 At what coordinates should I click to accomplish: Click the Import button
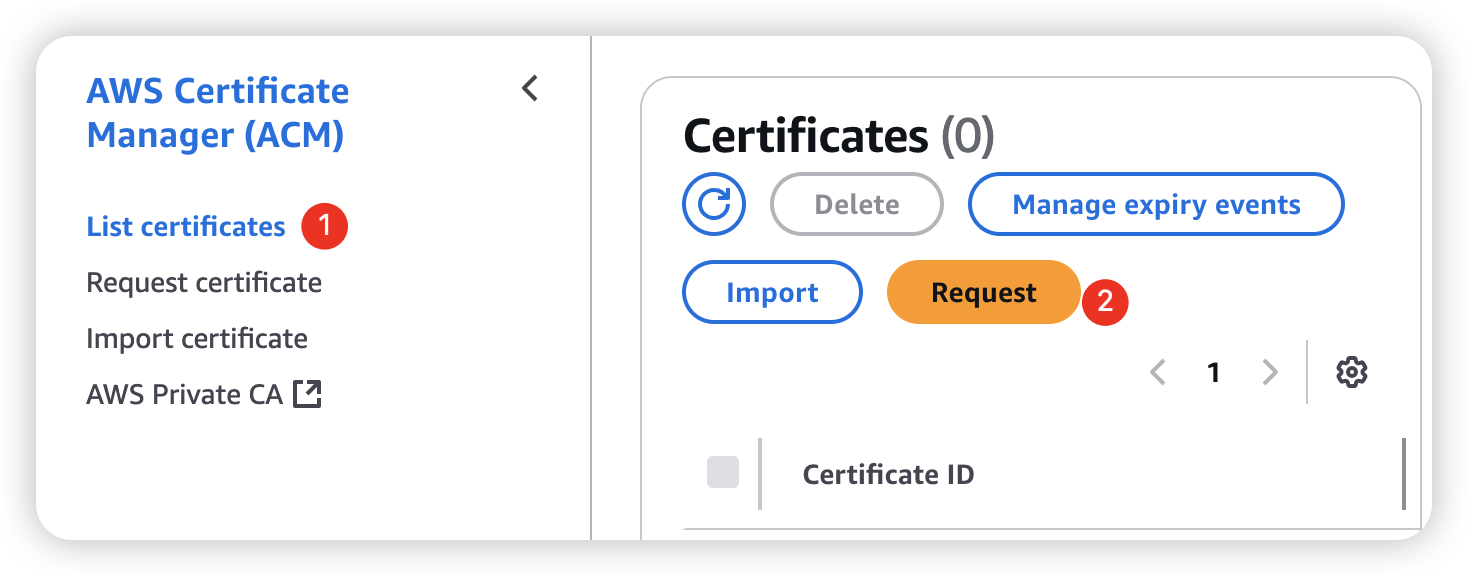coord(772,293)
